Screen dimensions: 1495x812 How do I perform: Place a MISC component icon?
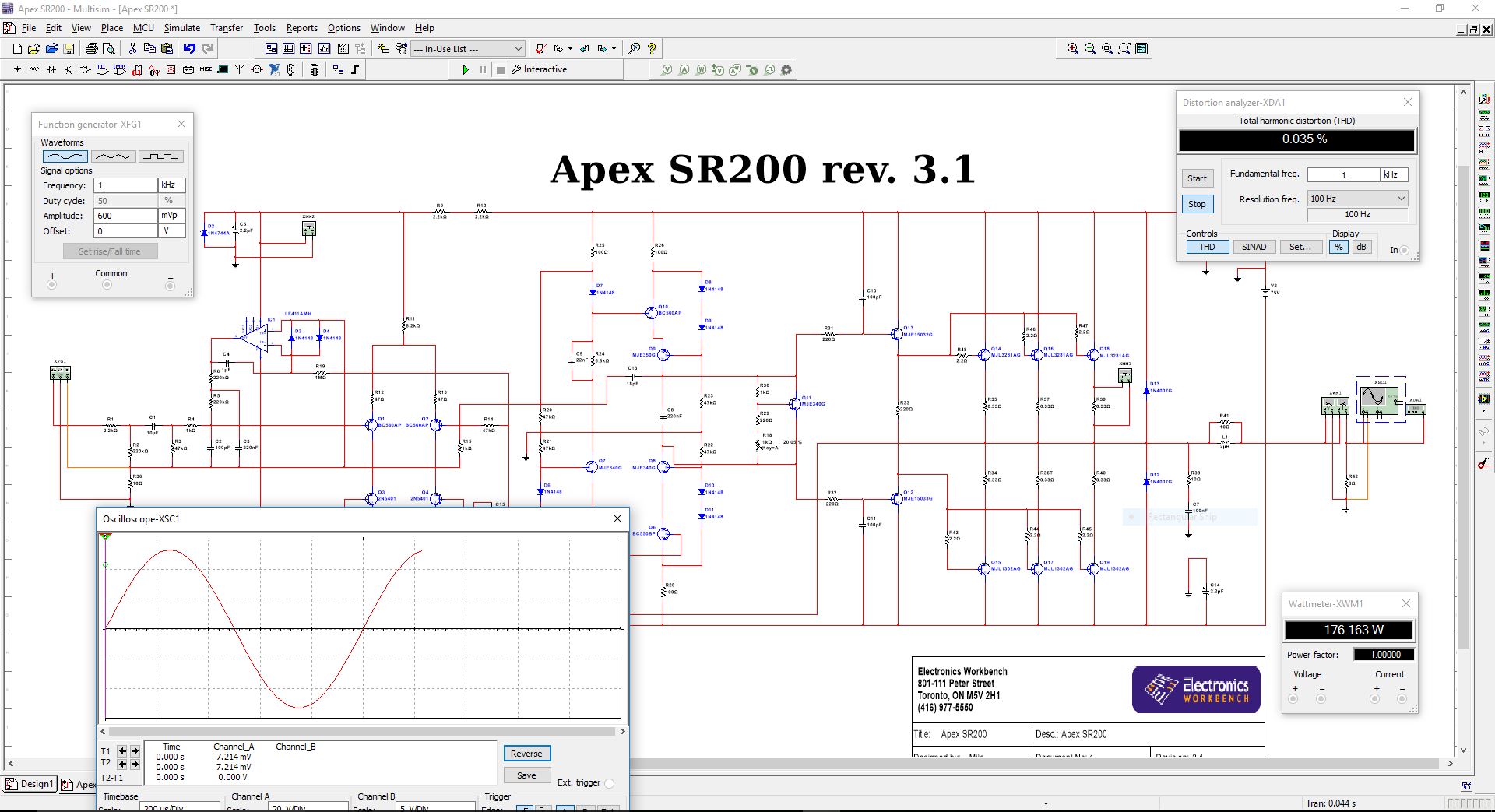206,69
